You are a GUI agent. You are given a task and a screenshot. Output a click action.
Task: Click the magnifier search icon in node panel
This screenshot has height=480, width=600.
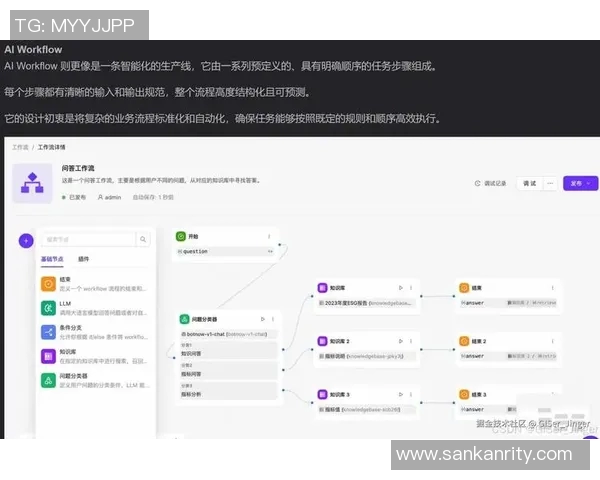coord(143,239)
